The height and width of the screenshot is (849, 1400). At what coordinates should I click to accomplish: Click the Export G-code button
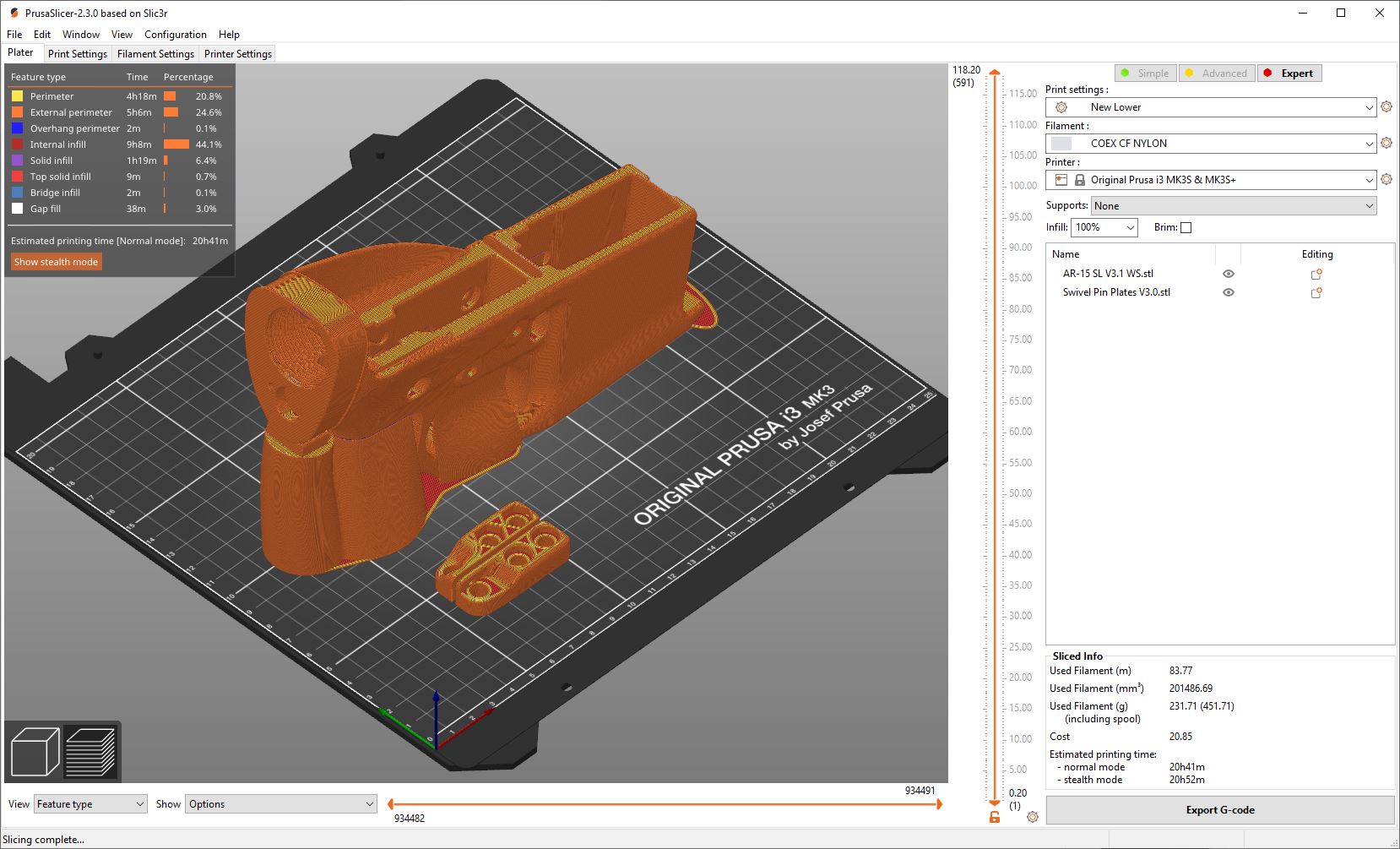click(1219, 810)
